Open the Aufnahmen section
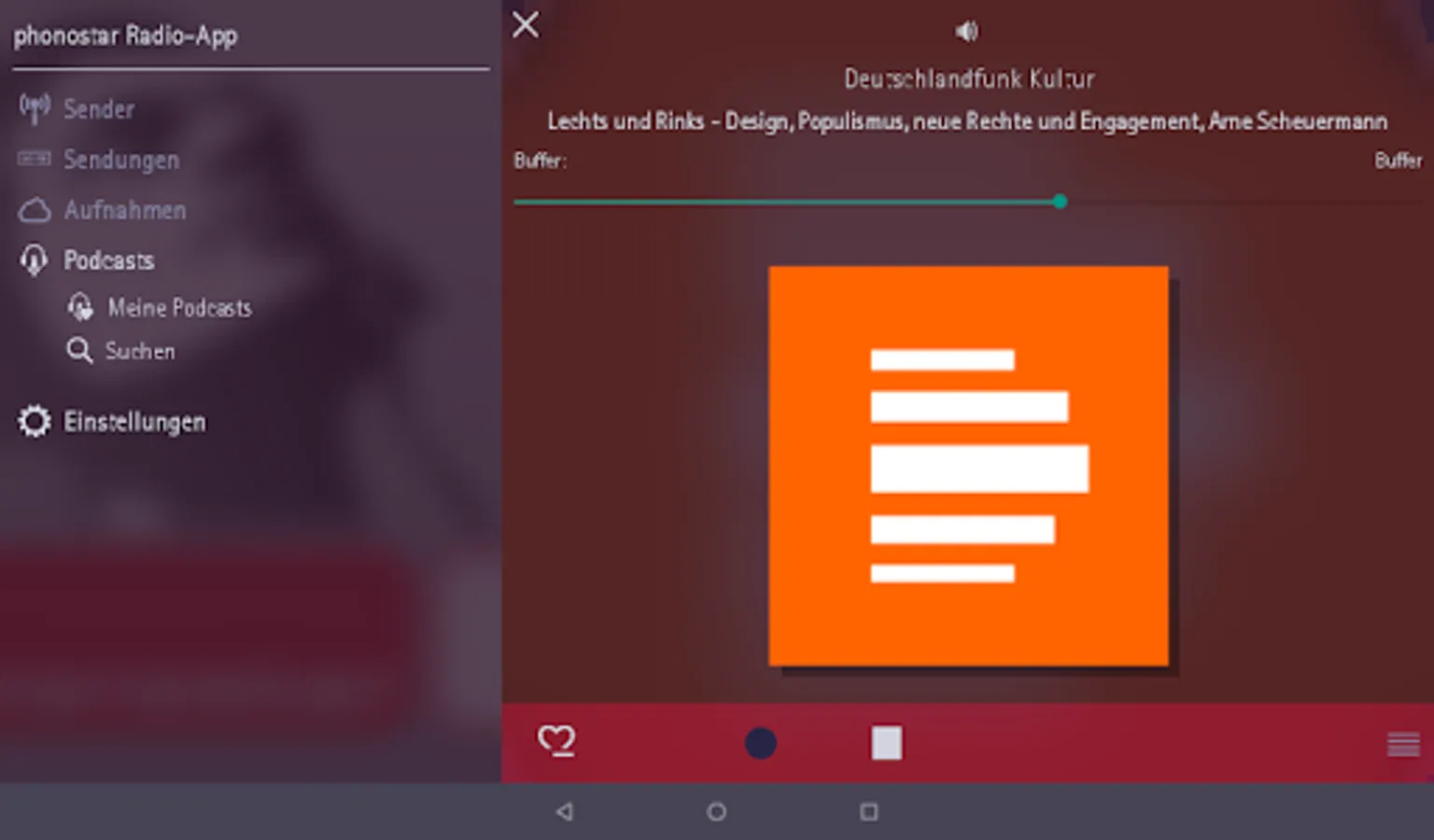Viewport: 1434px width, 840px height. (125, 210)
